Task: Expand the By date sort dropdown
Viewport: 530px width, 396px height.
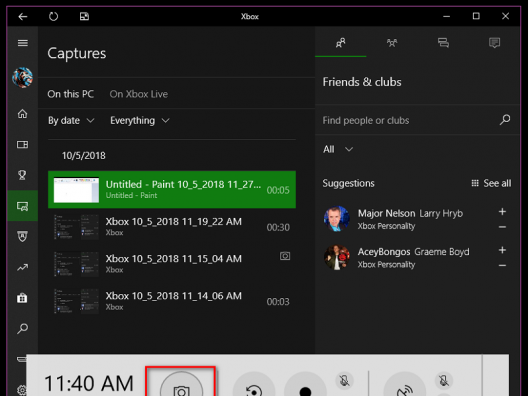Action: [71, 121]
